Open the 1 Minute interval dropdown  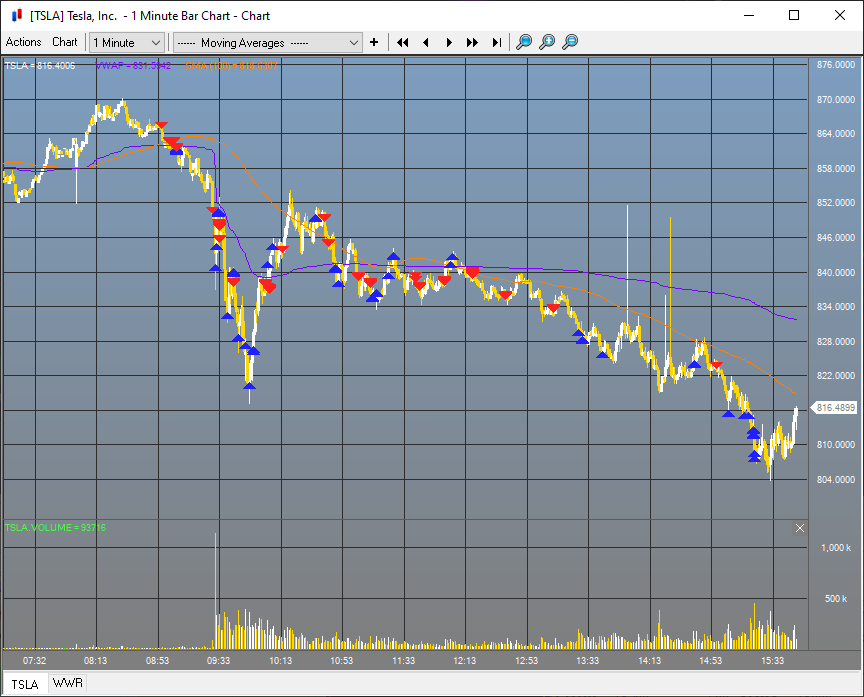click(x=127, y=42)
